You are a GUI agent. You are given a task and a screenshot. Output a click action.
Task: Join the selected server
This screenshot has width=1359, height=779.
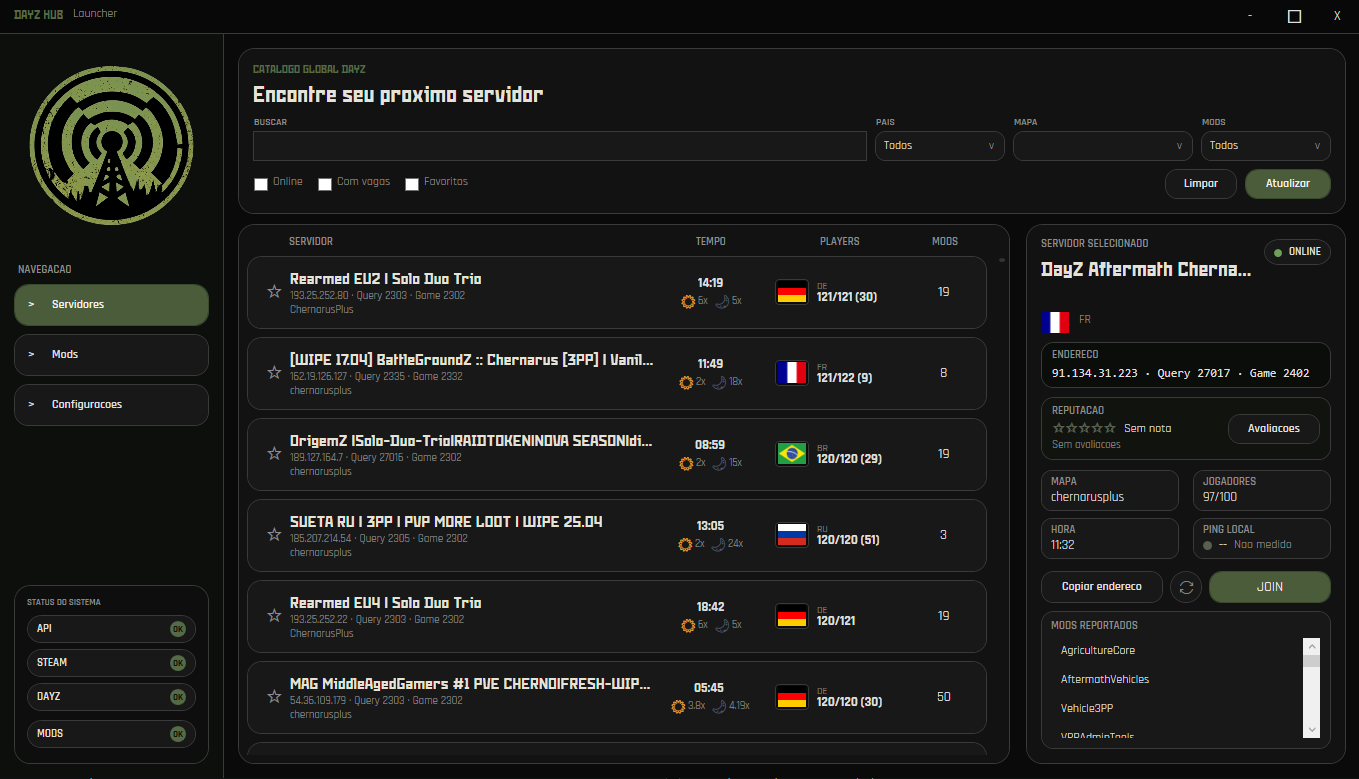pos(1270,587)
